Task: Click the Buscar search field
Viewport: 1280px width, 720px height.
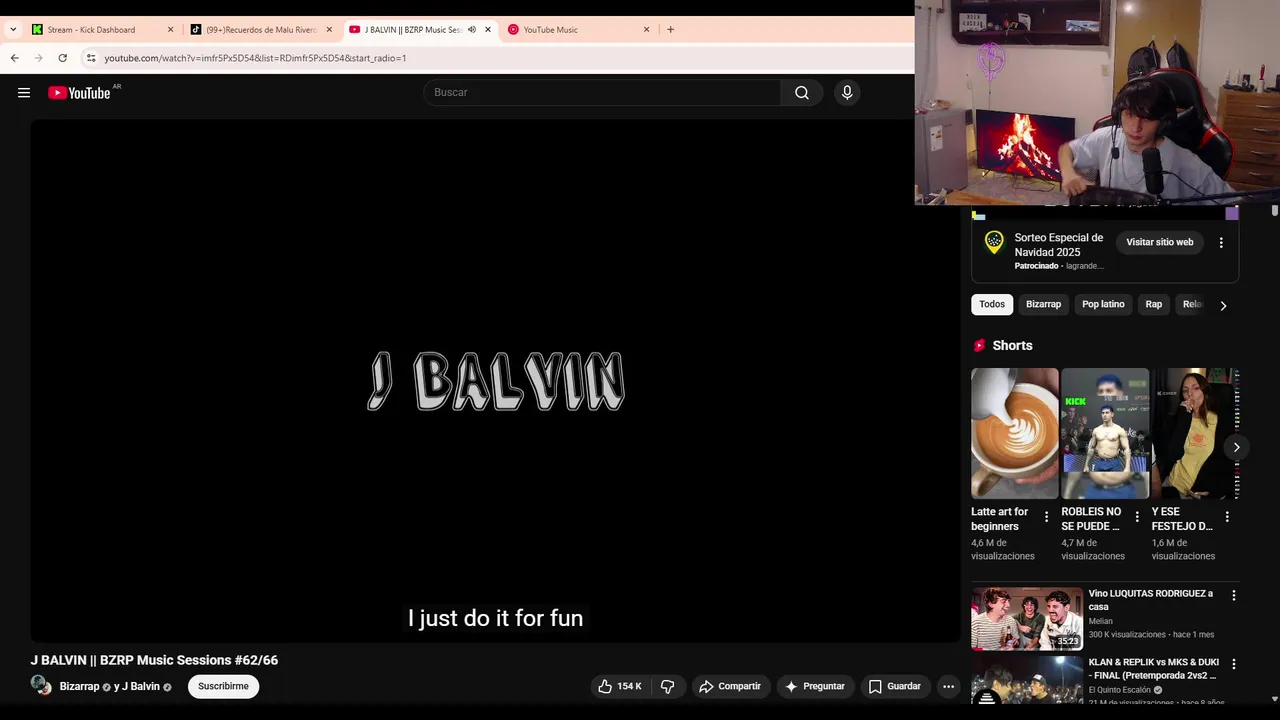Action: (602, 93)
